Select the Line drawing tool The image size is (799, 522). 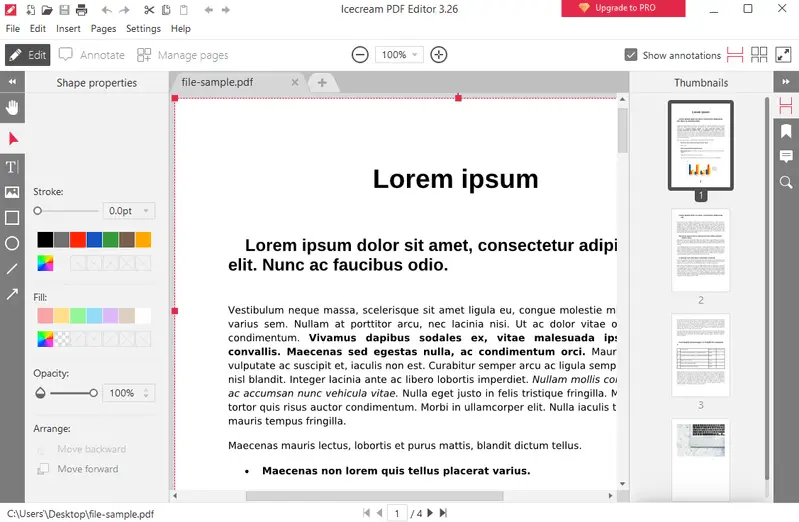point(12,269)
